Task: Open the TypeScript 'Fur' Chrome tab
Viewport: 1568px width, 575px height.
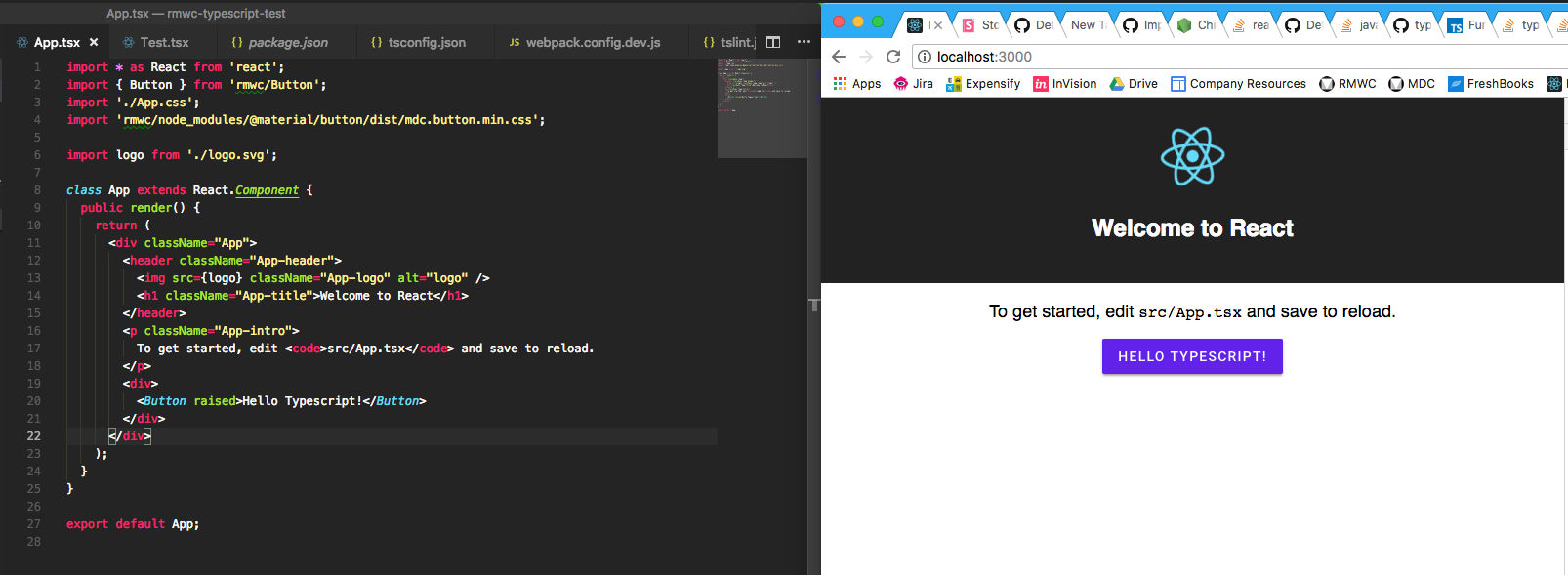Action: click(1466, 25)
